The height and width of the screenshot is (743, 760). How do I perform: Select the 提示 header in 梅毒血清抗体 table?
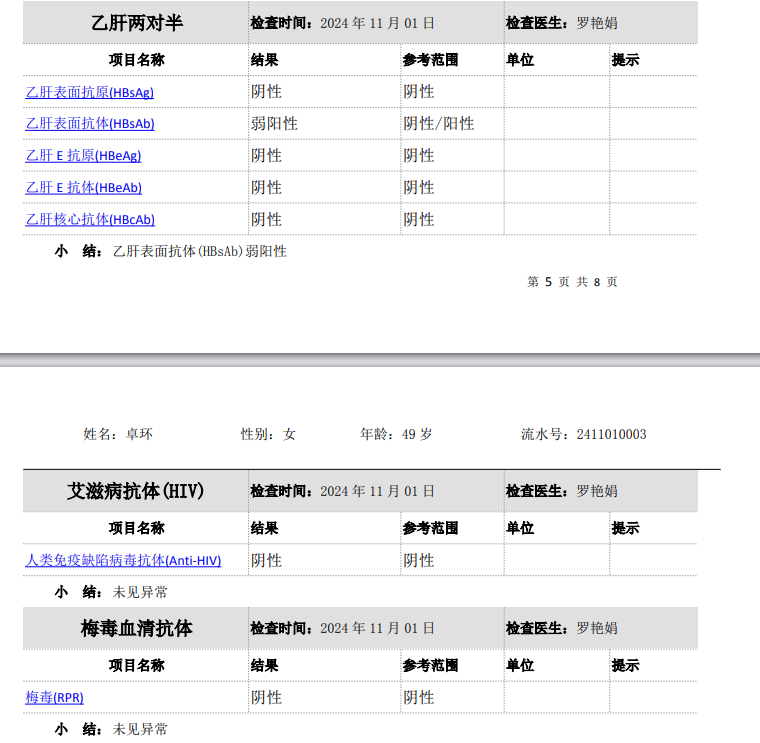[x=625, y=665]
